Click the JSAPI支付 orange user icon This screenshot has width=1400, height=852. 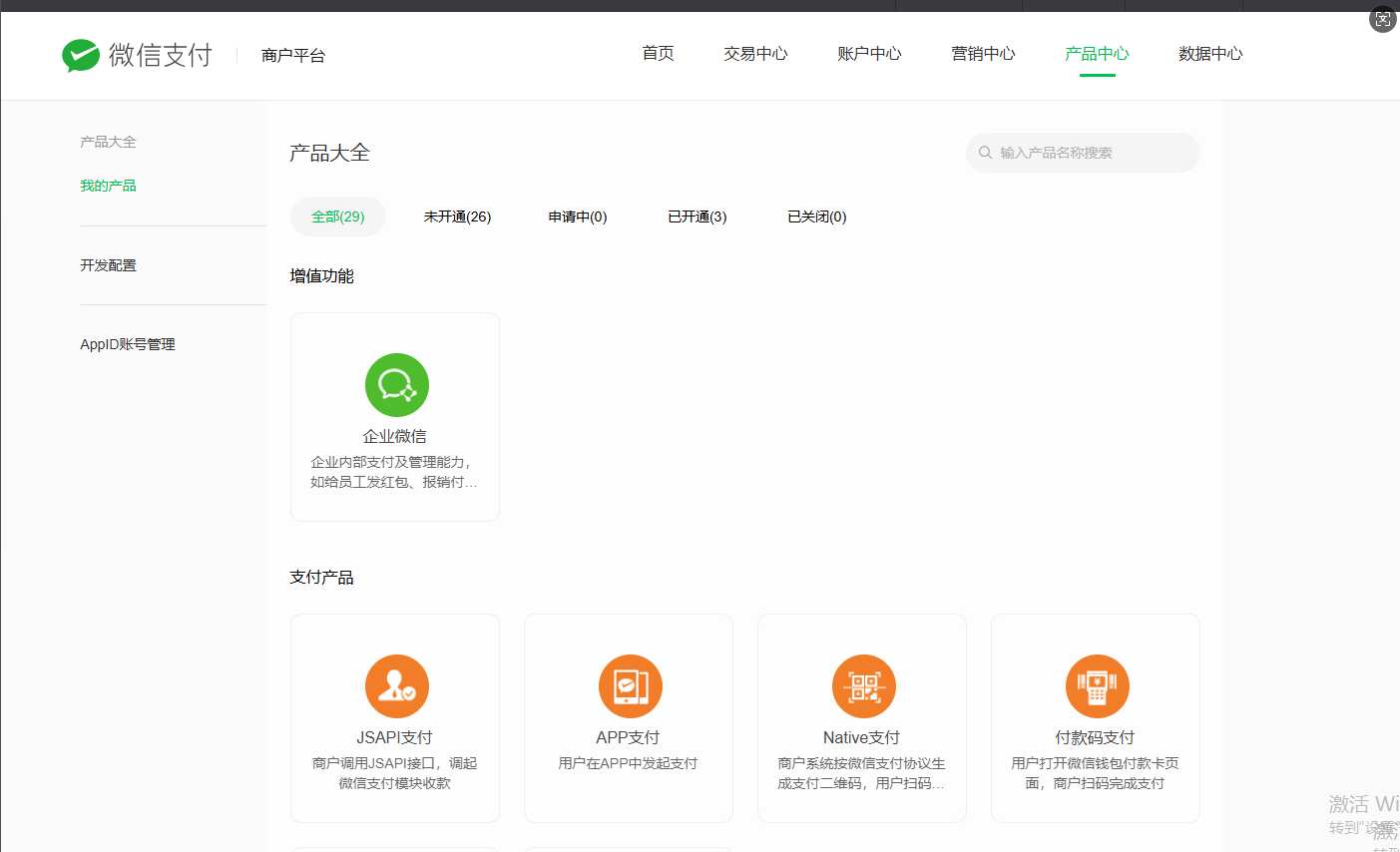pos(397,686)
